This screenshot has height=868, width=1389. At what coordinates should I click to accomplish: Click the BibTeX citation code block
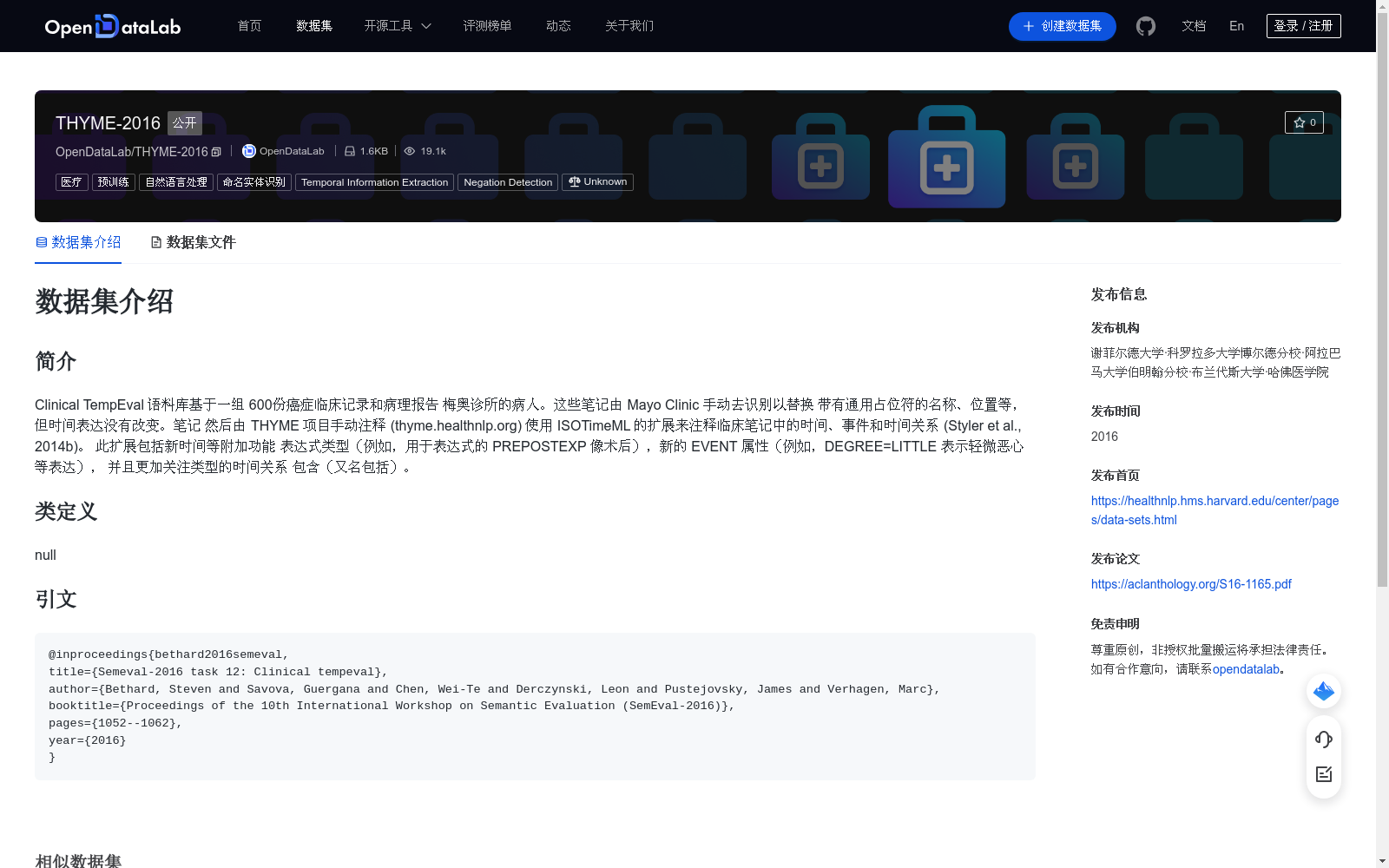click(535, 707)
